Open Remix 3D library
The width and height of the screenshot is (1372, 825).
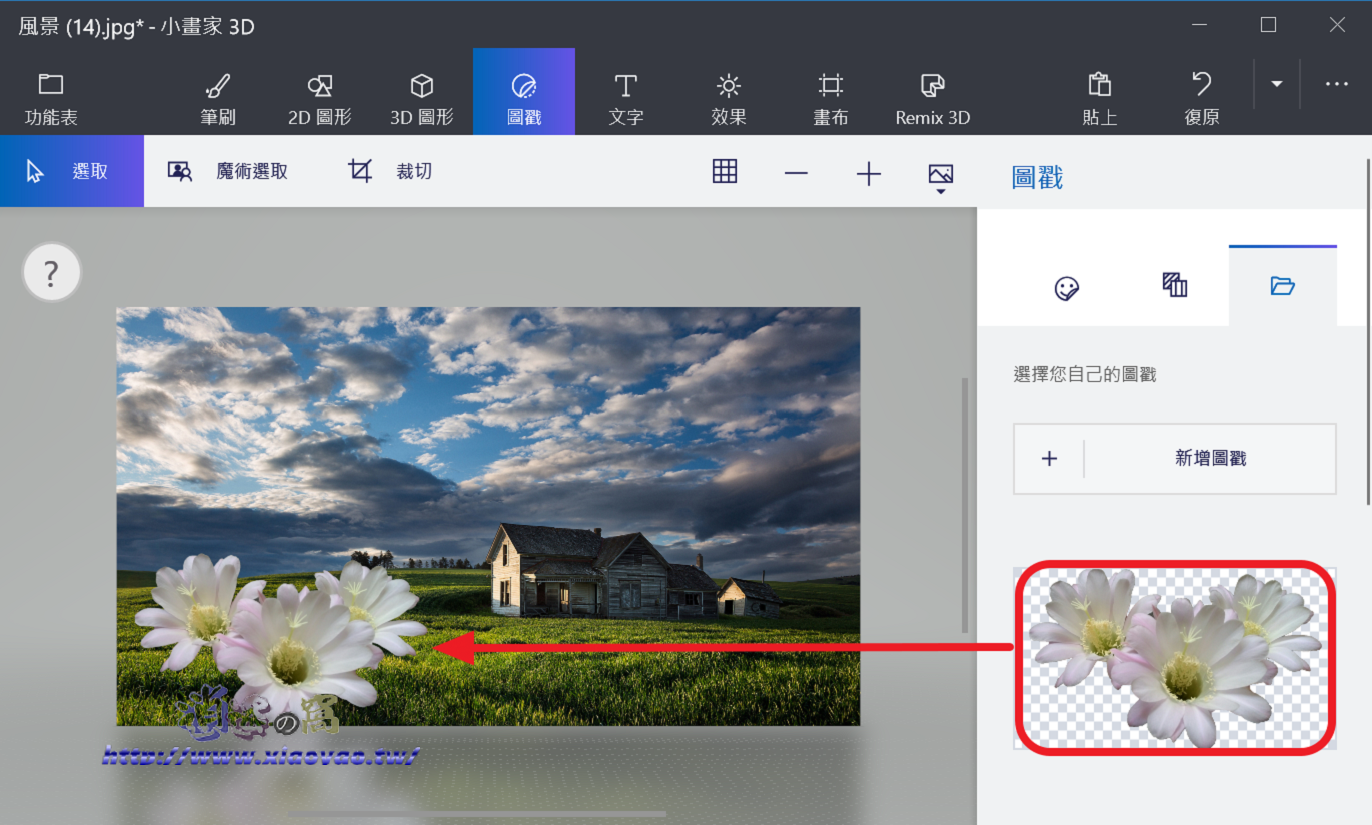click(x=933, y=98)
